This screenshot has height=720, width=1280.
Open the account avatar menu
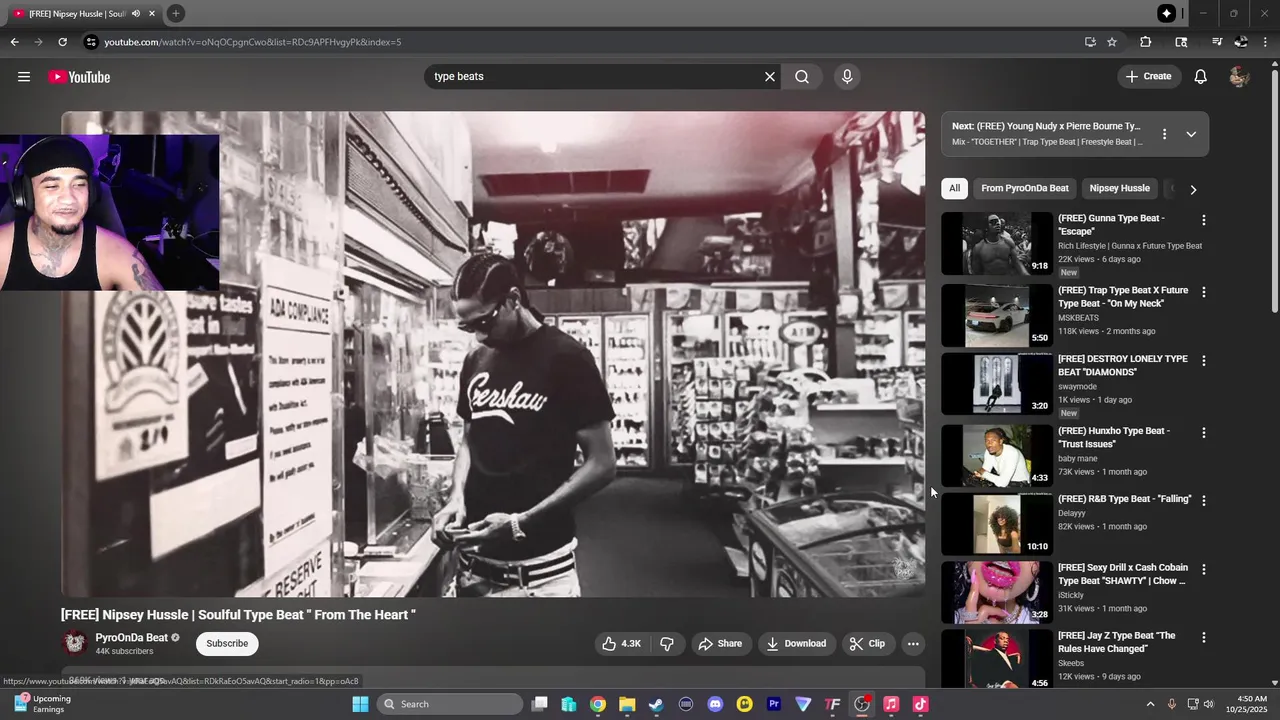(1240, 77)
